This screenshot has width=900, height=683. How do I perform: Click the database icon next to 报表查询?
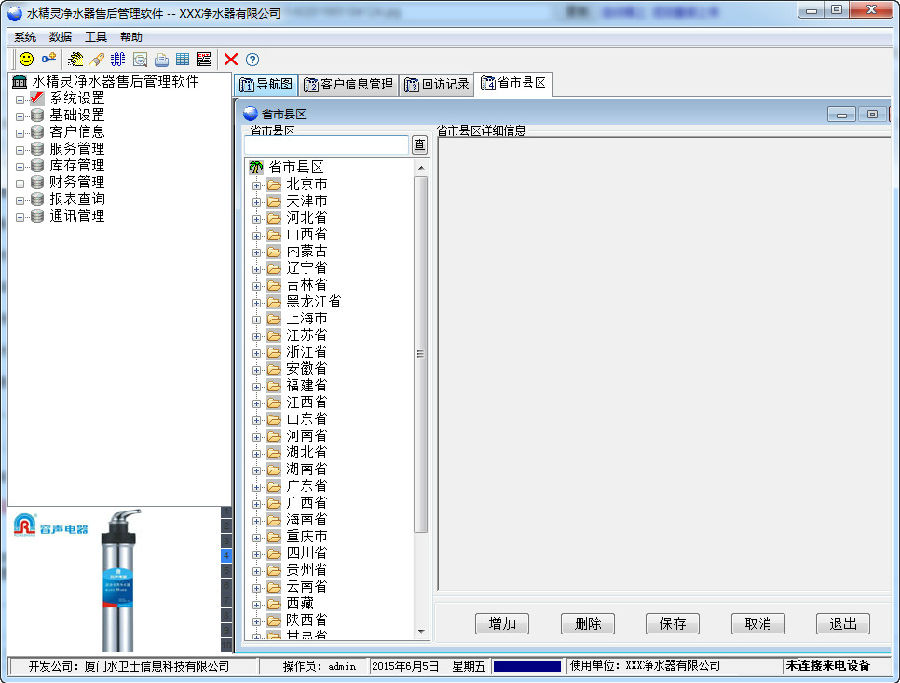pos(37,199)
